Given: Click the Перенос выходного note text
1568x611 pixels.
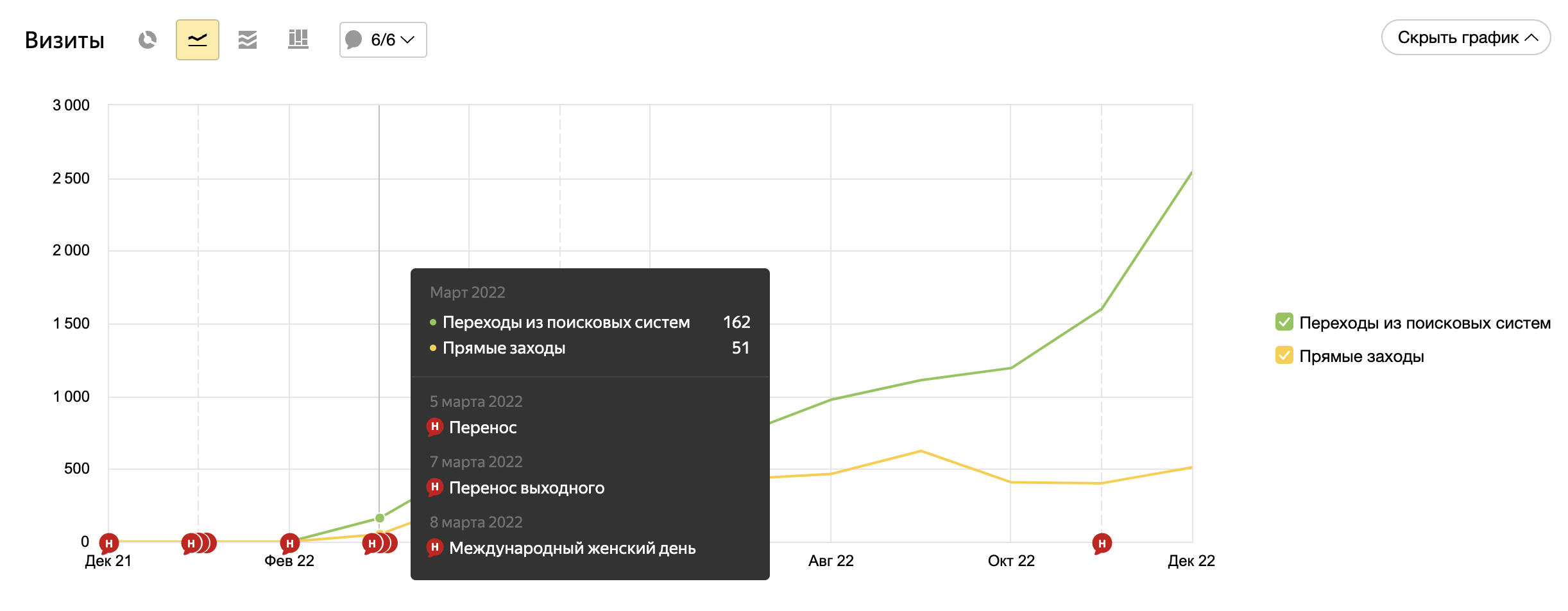Looking at the screenshot, I should pos(527,488).
